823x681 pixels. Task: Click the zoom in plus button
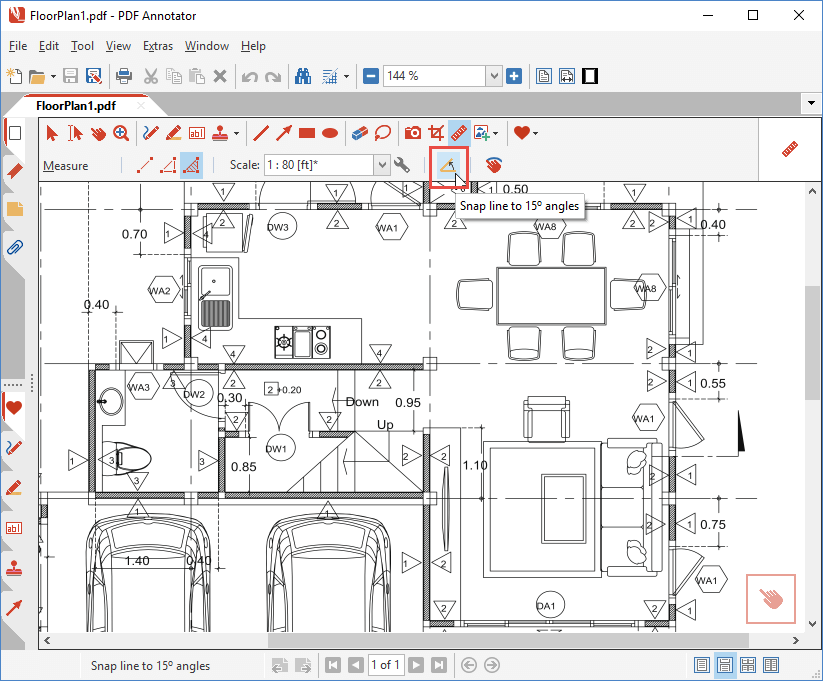(514, 76)
